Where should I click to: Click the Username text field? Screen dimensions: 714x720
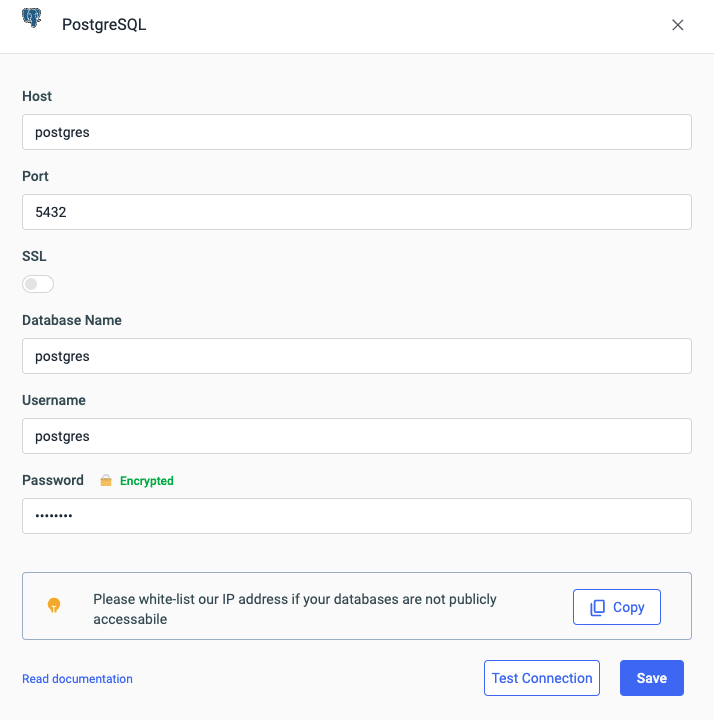pos(356,436)
